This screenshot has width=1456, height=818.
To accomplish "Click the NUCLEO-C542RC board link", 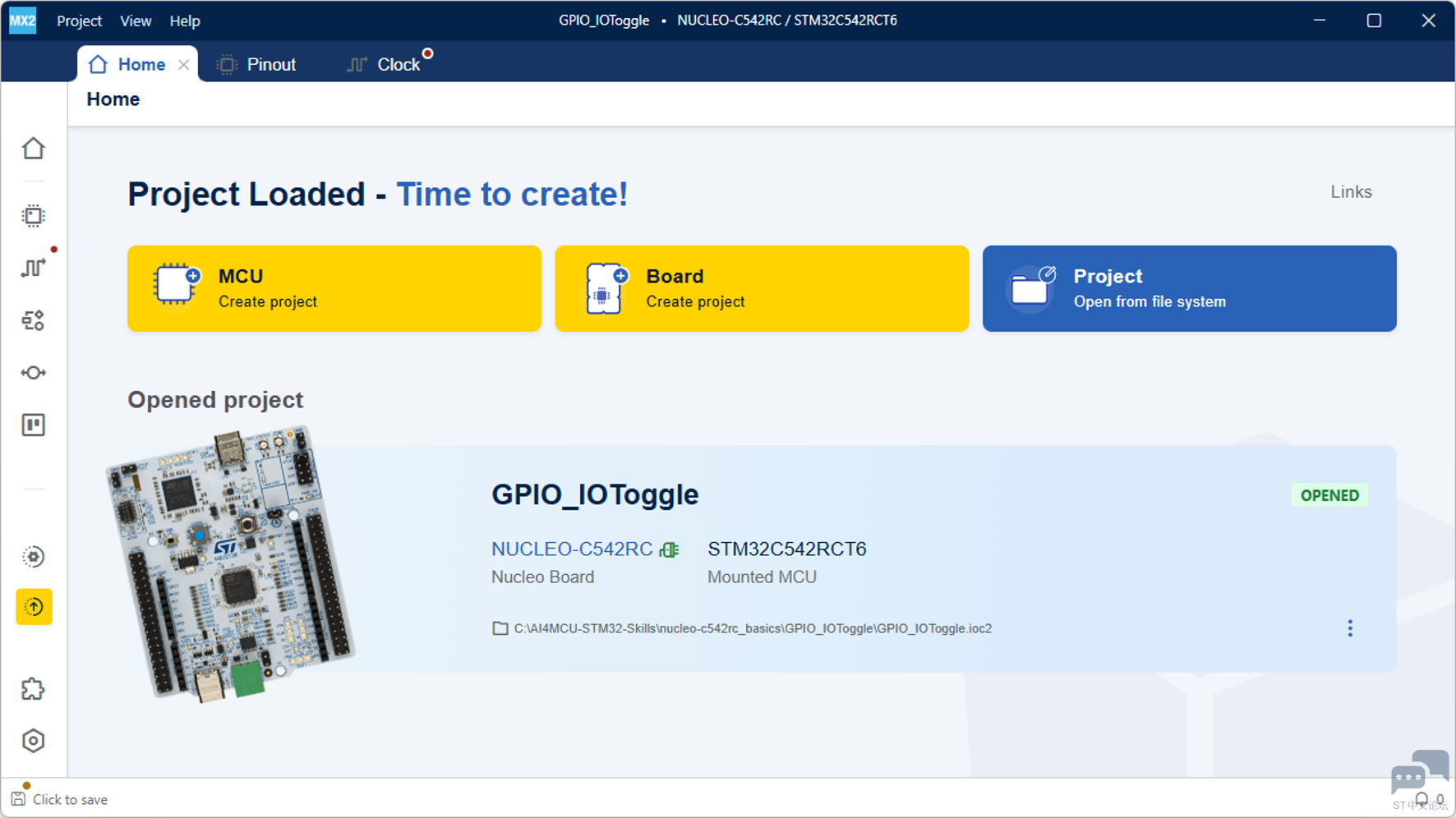I will pyautogui.click(x=572, y=549).
